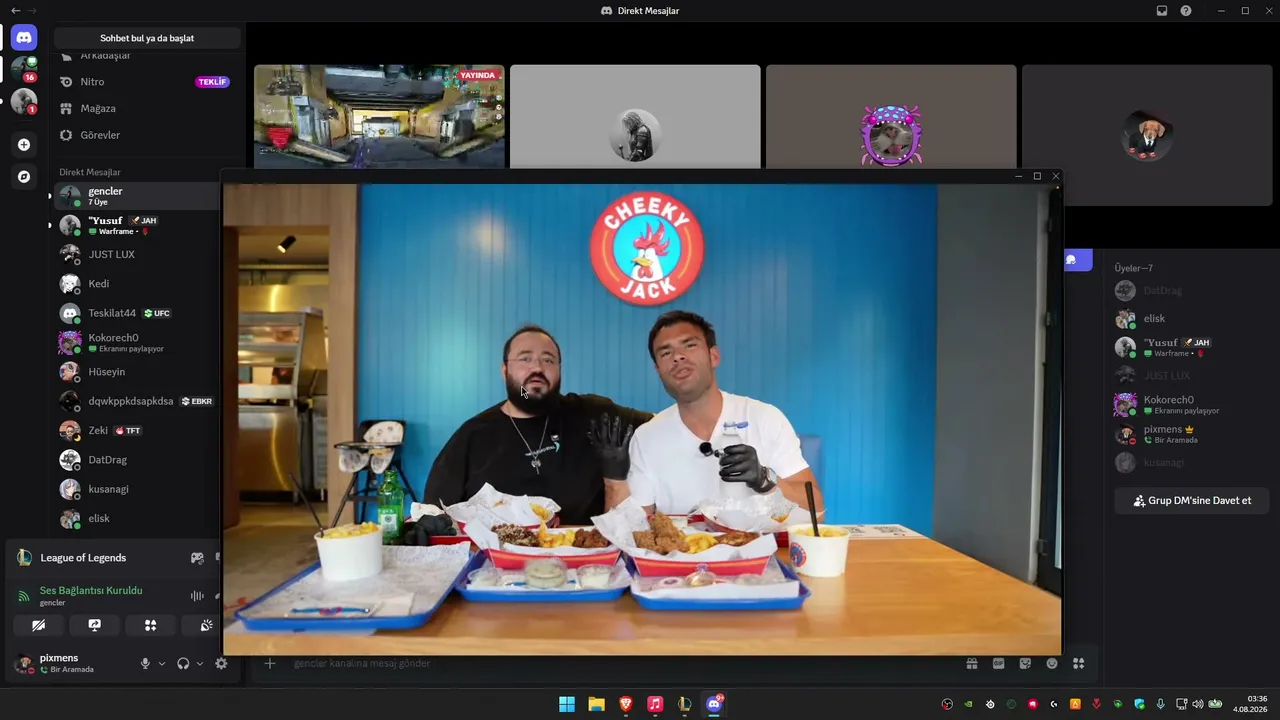Select member pixmens in the Üyeler list

[x=1190, y=434]
